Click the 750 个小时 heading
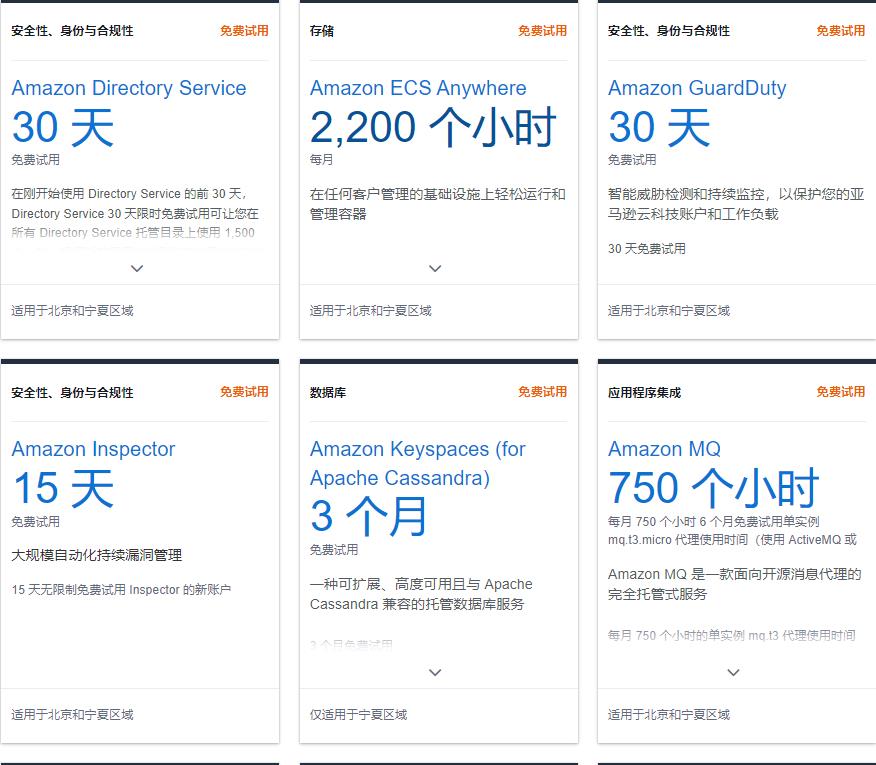 [713, 488]
